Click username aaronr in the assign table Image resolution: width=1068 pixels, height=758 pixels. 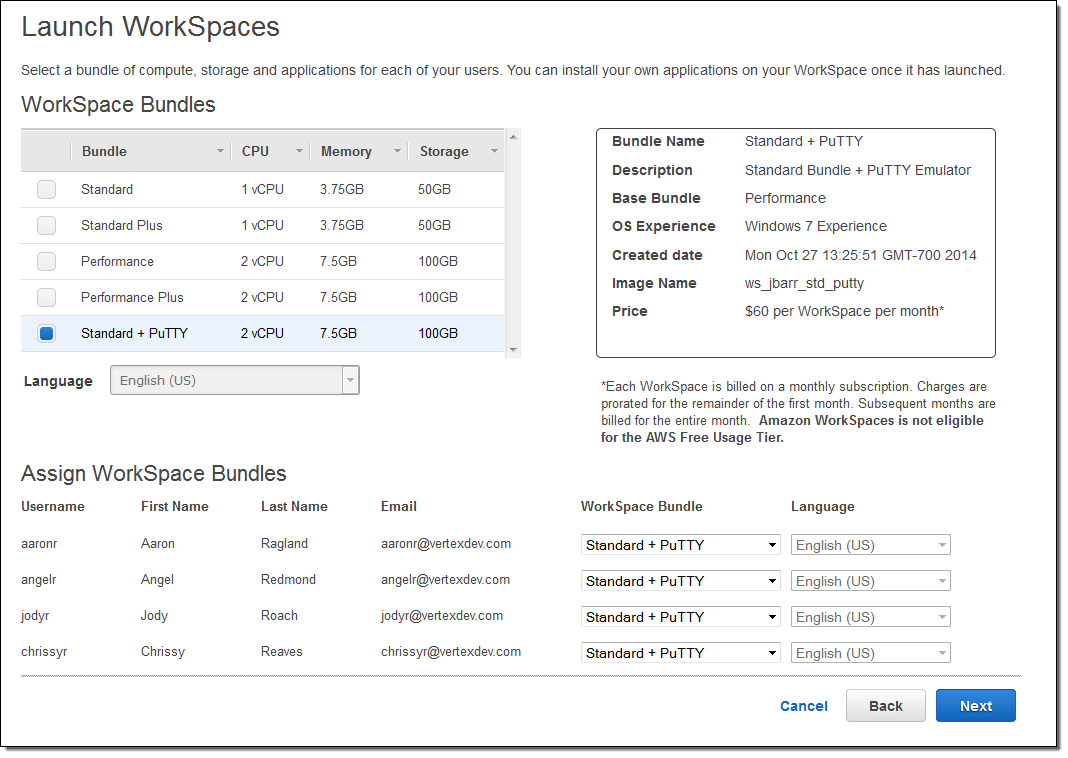pos(39,543)
